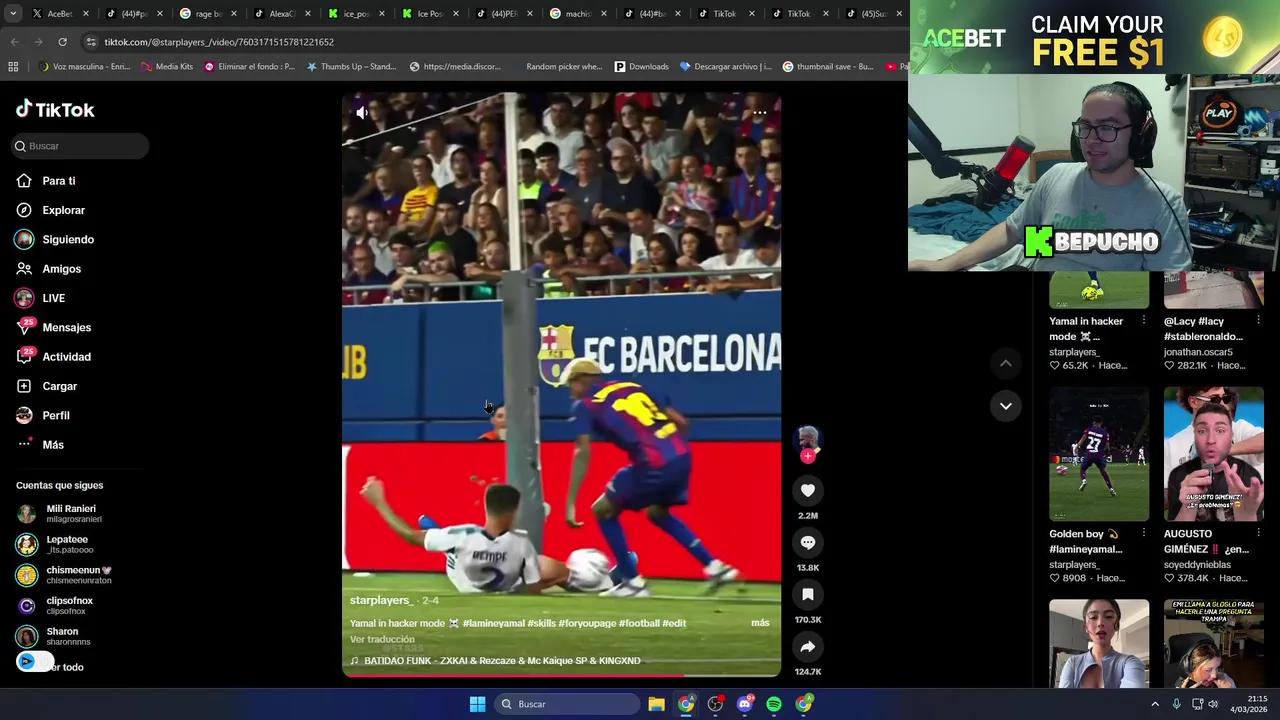Share the video using the arrow icon
The image size is (1280, 720).
pos(808,646)
